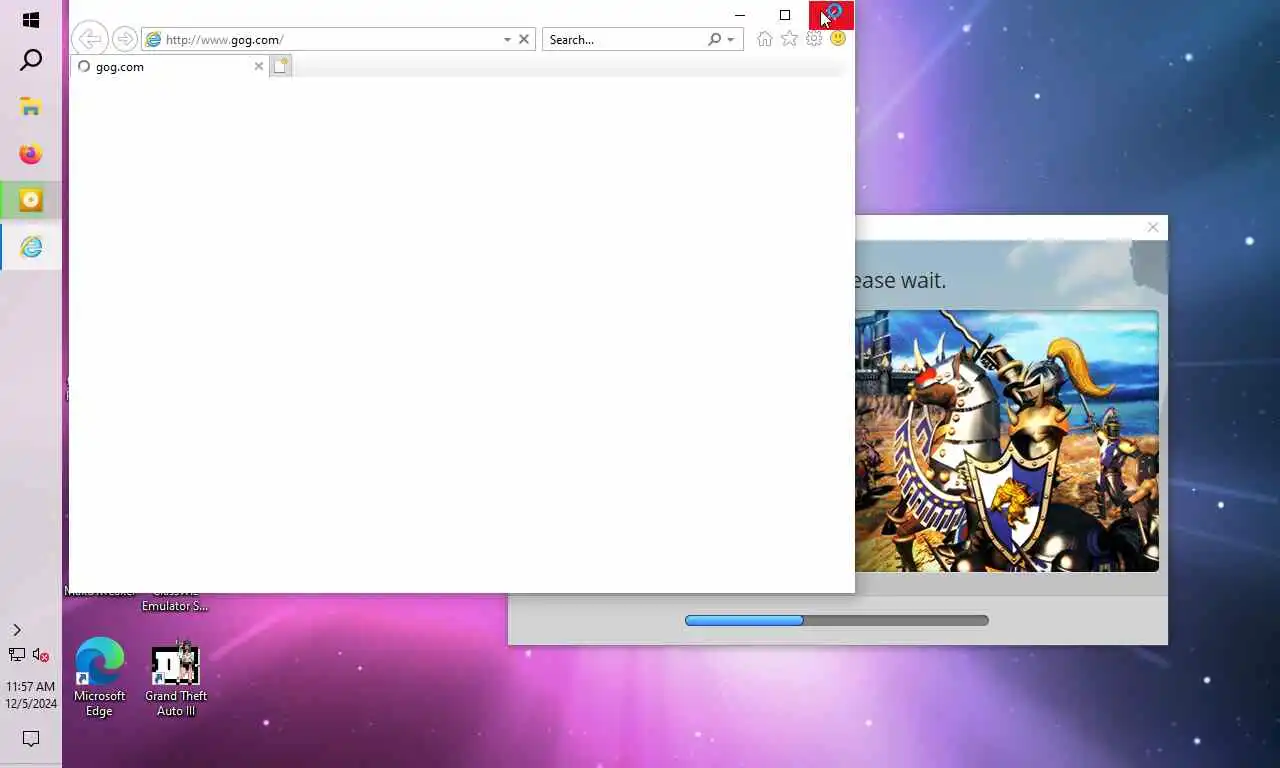Click the Internet Explorer back arrow button

point(89,39)
